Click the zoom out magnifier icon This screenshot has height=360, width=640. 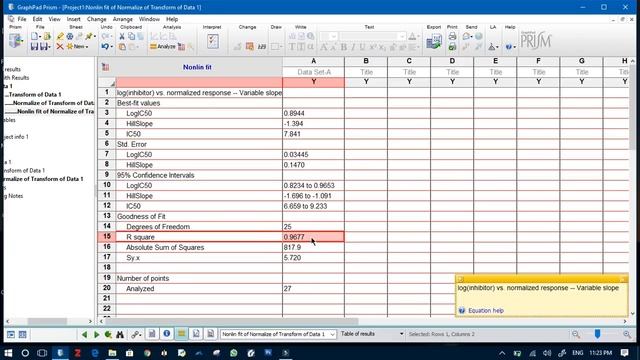576,334
